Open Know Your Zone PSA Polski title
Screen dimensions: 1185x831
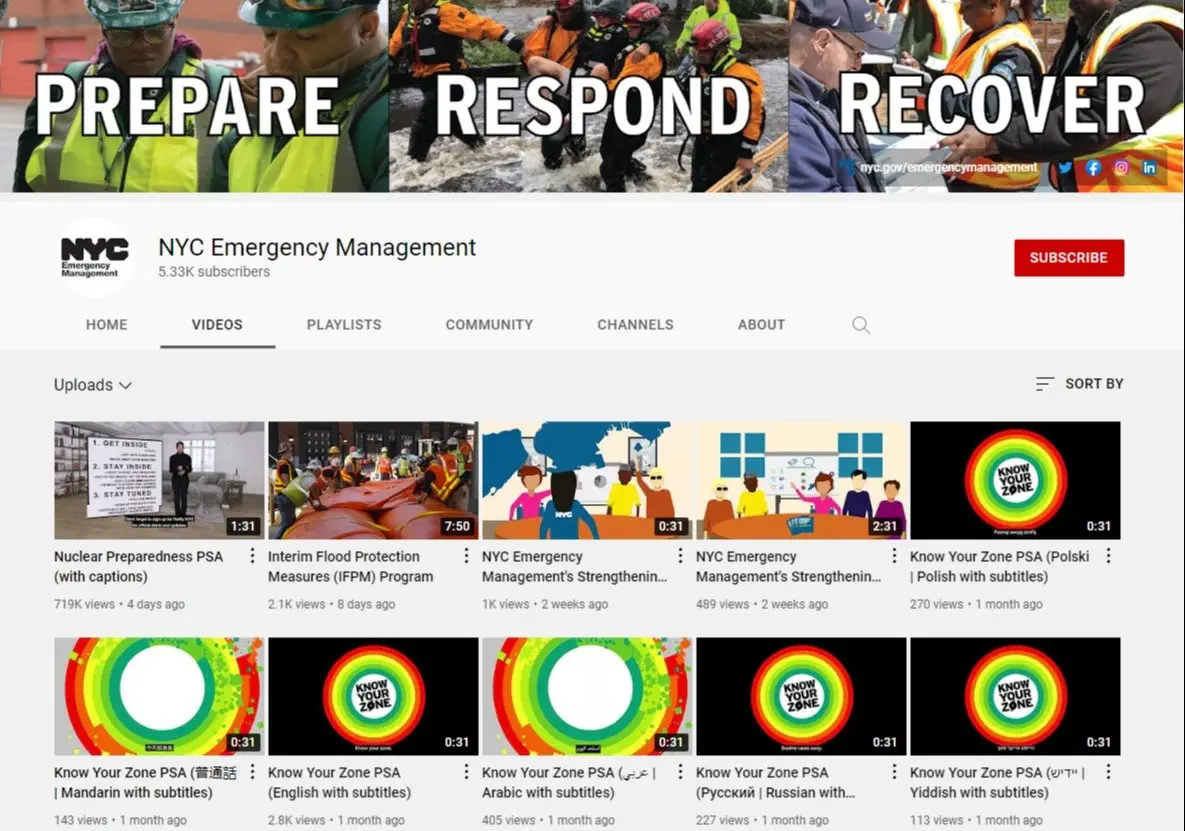999,567
